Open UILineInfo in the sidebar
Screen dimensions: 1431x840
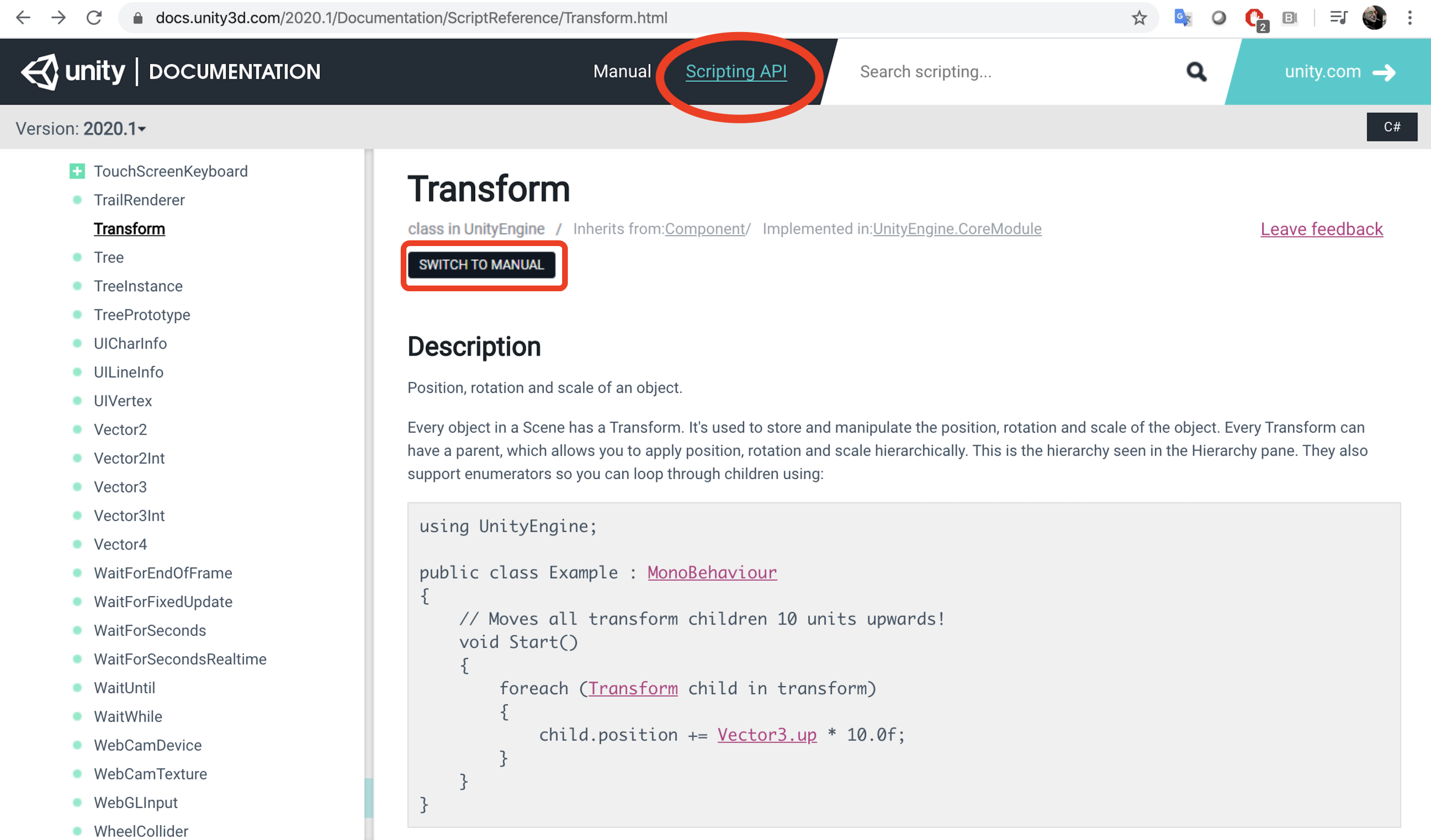point(128,372)
